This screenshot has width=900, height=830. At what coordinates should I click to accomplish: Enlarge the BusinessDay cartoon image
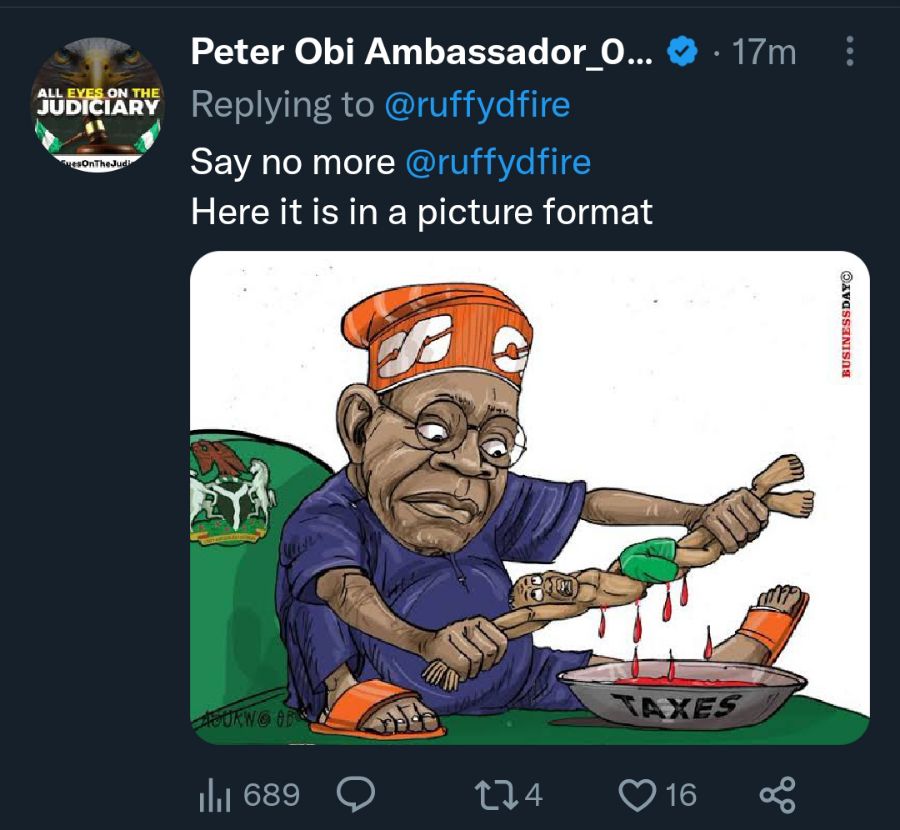point(530,498)
